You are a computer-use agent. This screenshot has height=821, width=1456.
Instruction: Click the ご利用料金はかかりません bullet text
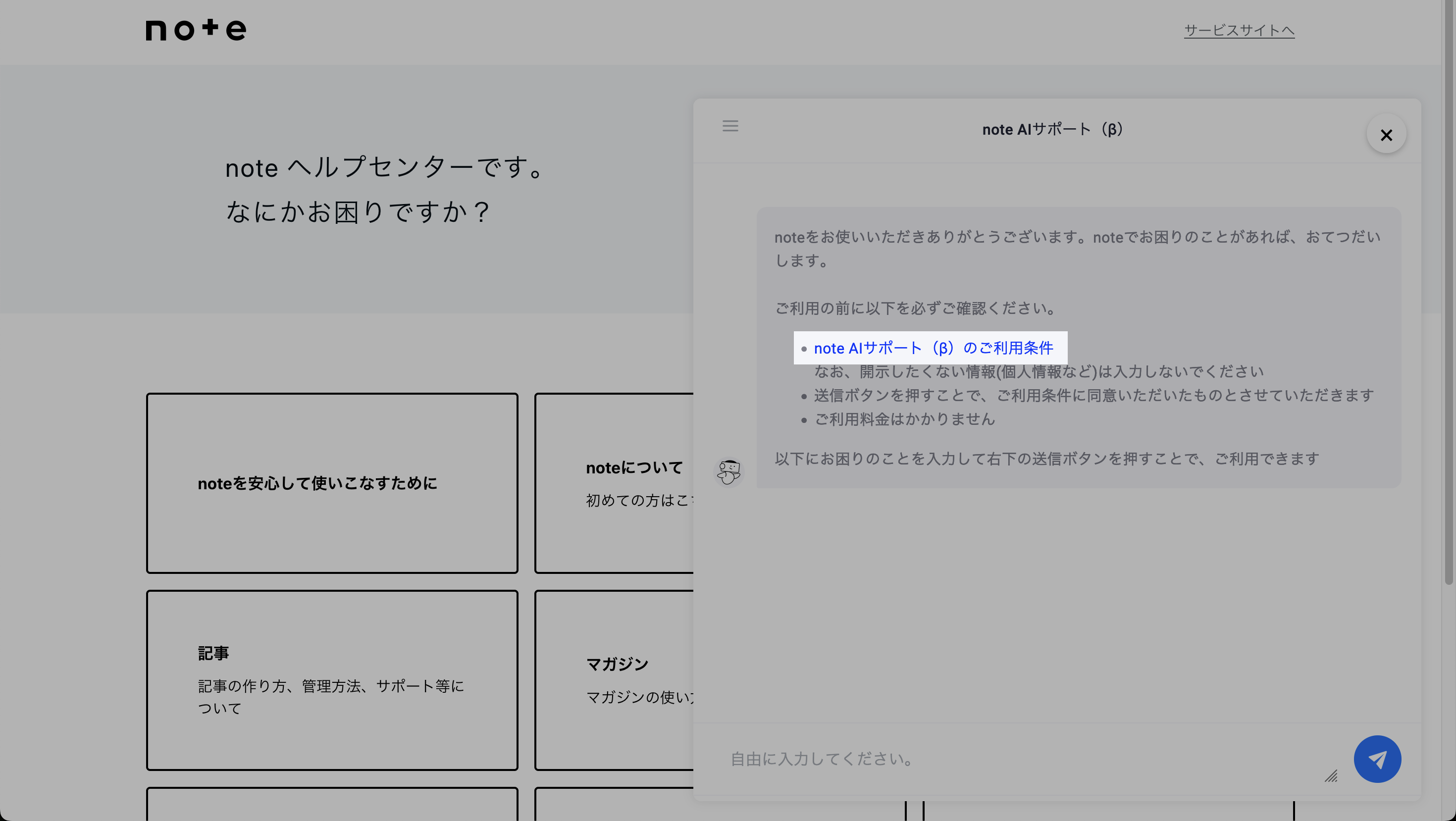[x=904, y=419]
